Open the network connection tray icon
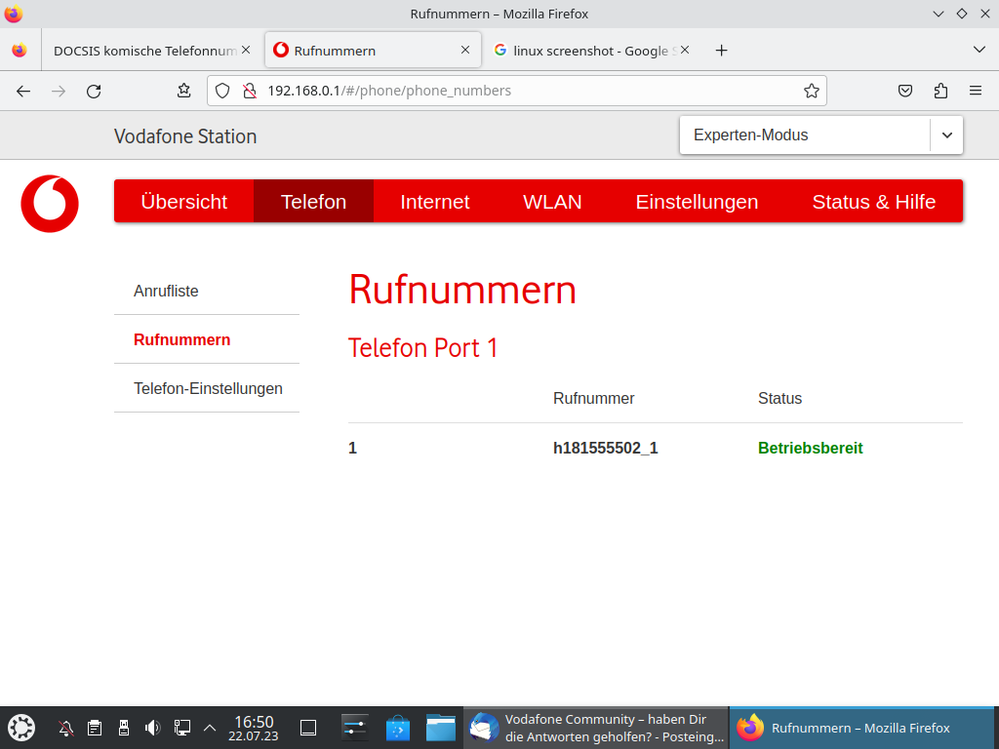The height and width of the screenshot is (749, 999). (182, 727)
